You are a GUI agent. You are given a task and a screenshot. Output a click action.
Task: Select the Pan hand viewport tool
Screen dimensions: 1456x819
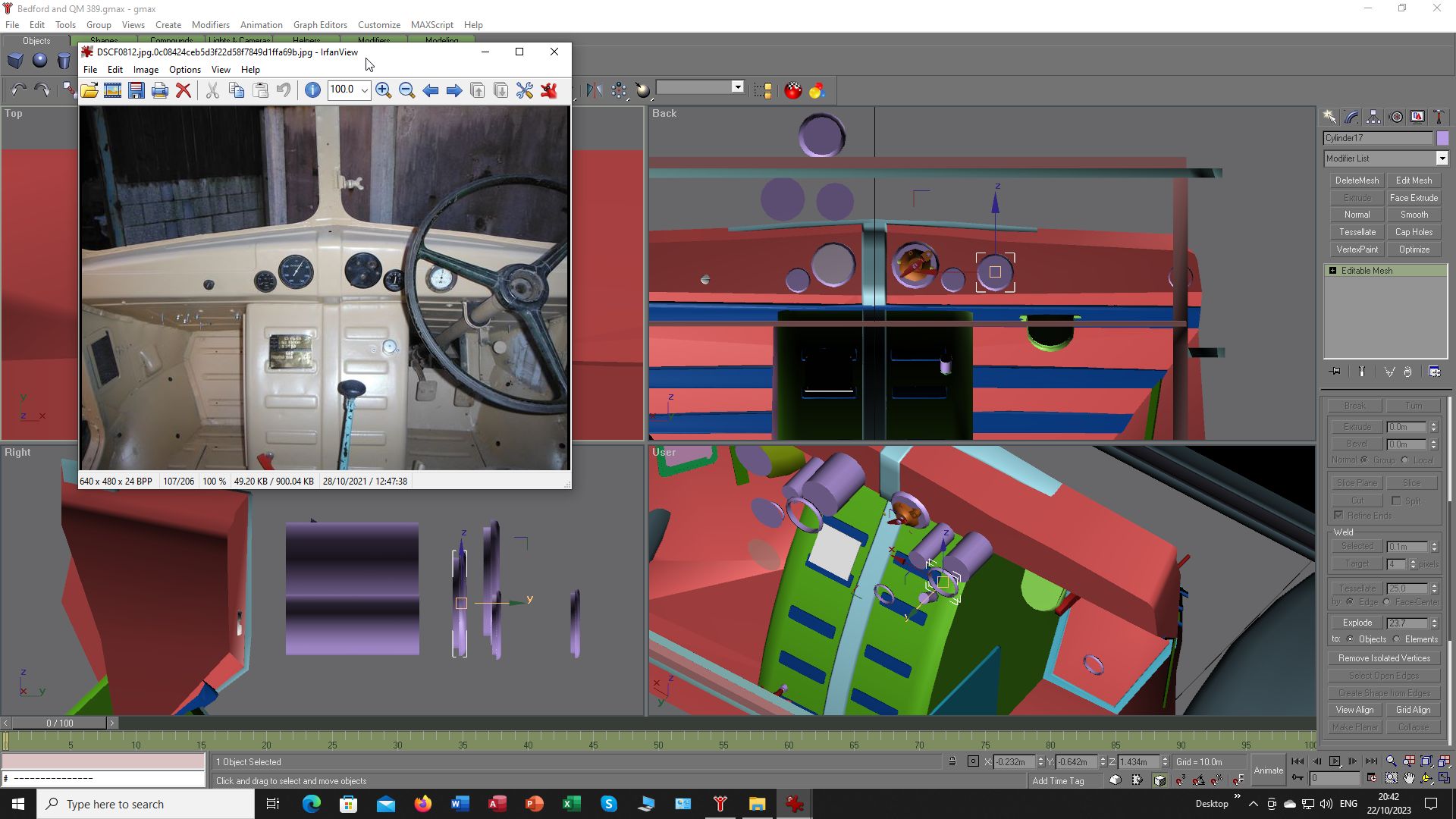pyautogui.click(x=1409, y=778)
